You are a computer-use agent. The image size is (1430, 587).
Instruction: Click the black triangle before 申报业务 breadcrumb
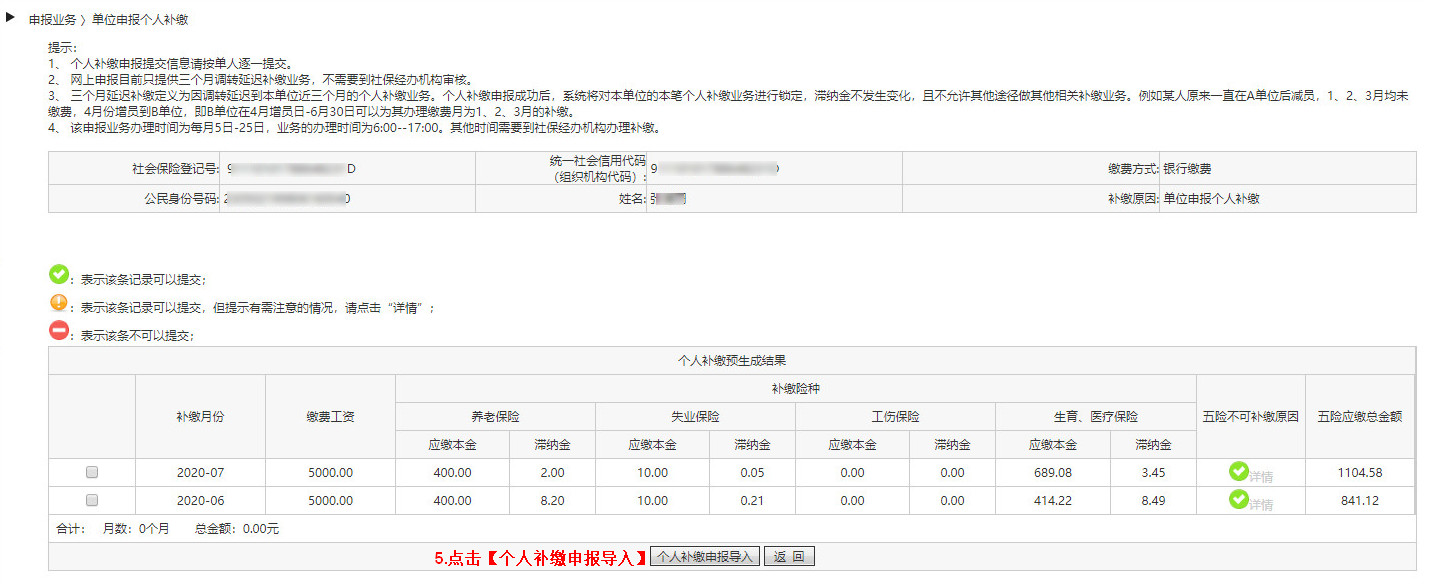coord(11,18)
